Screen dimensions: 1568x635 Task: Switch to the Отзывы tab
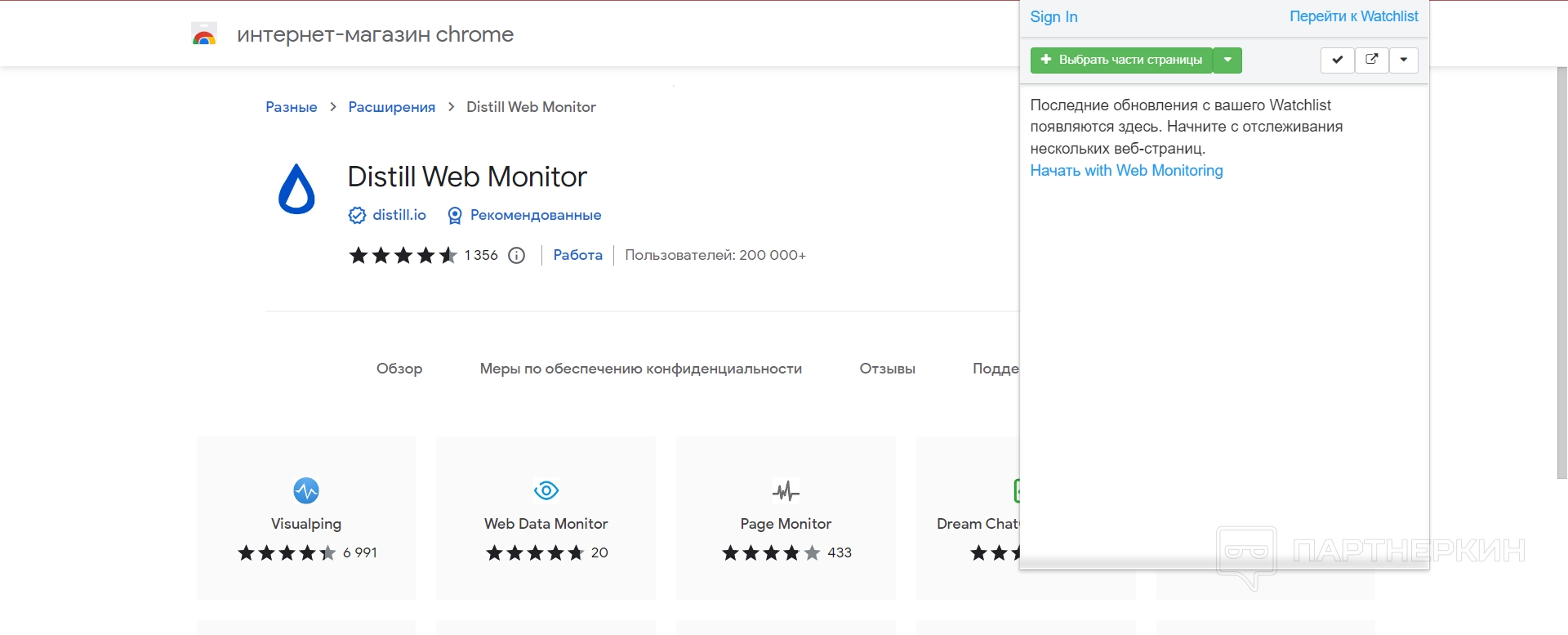(887, 369)
